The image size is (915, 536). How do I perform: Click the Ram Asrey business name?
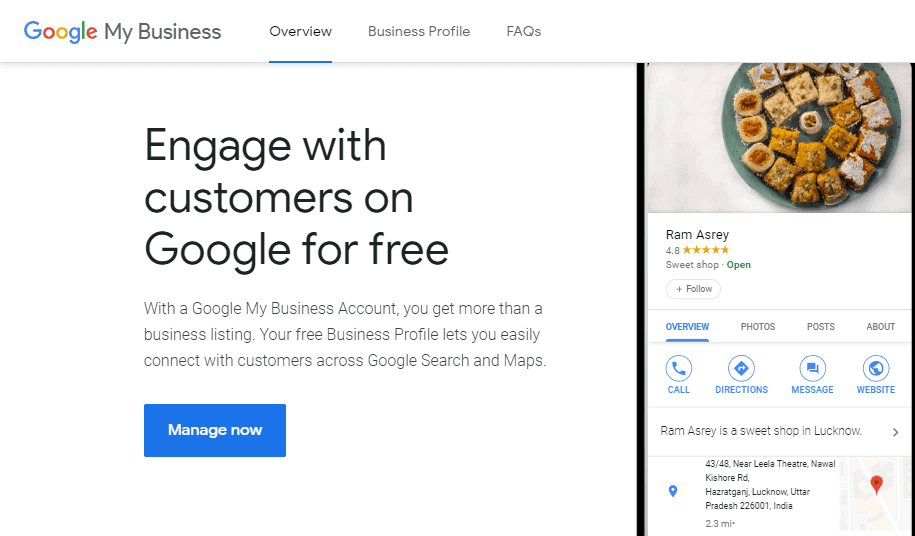(x=697, y=235)
